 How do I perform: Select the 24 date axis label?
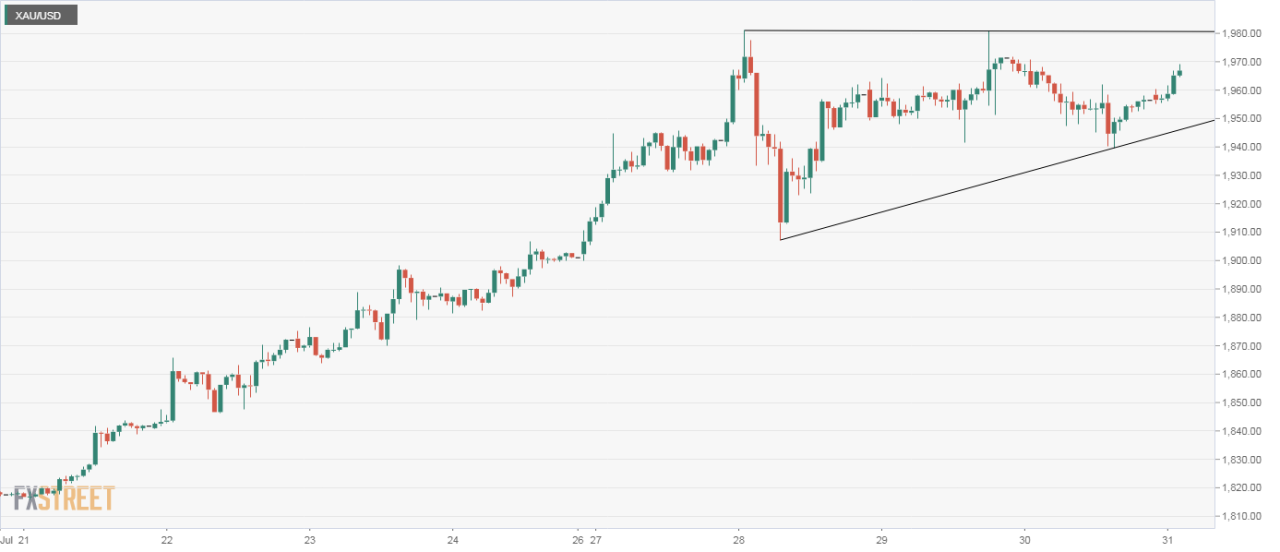click(452, 535)
